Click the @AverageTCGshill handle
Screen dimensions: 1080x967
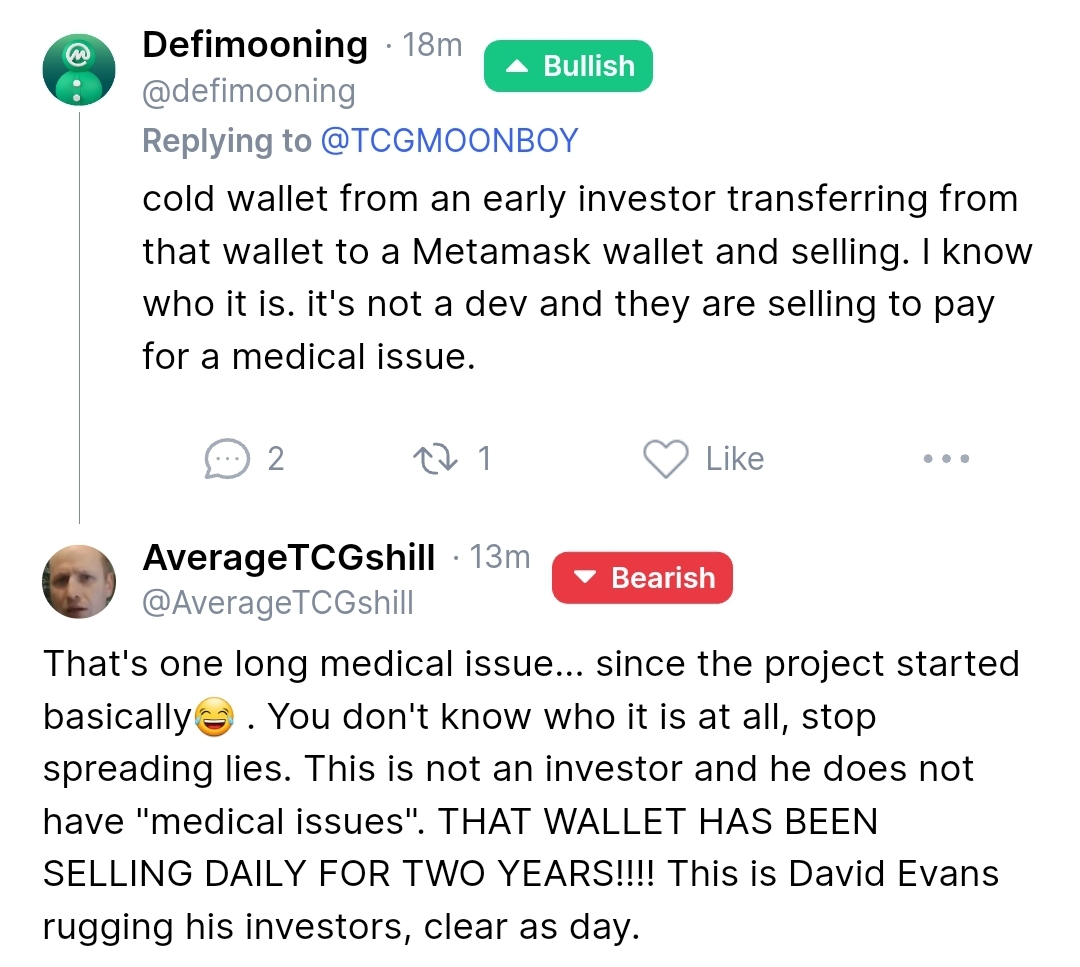coord(278,603)
